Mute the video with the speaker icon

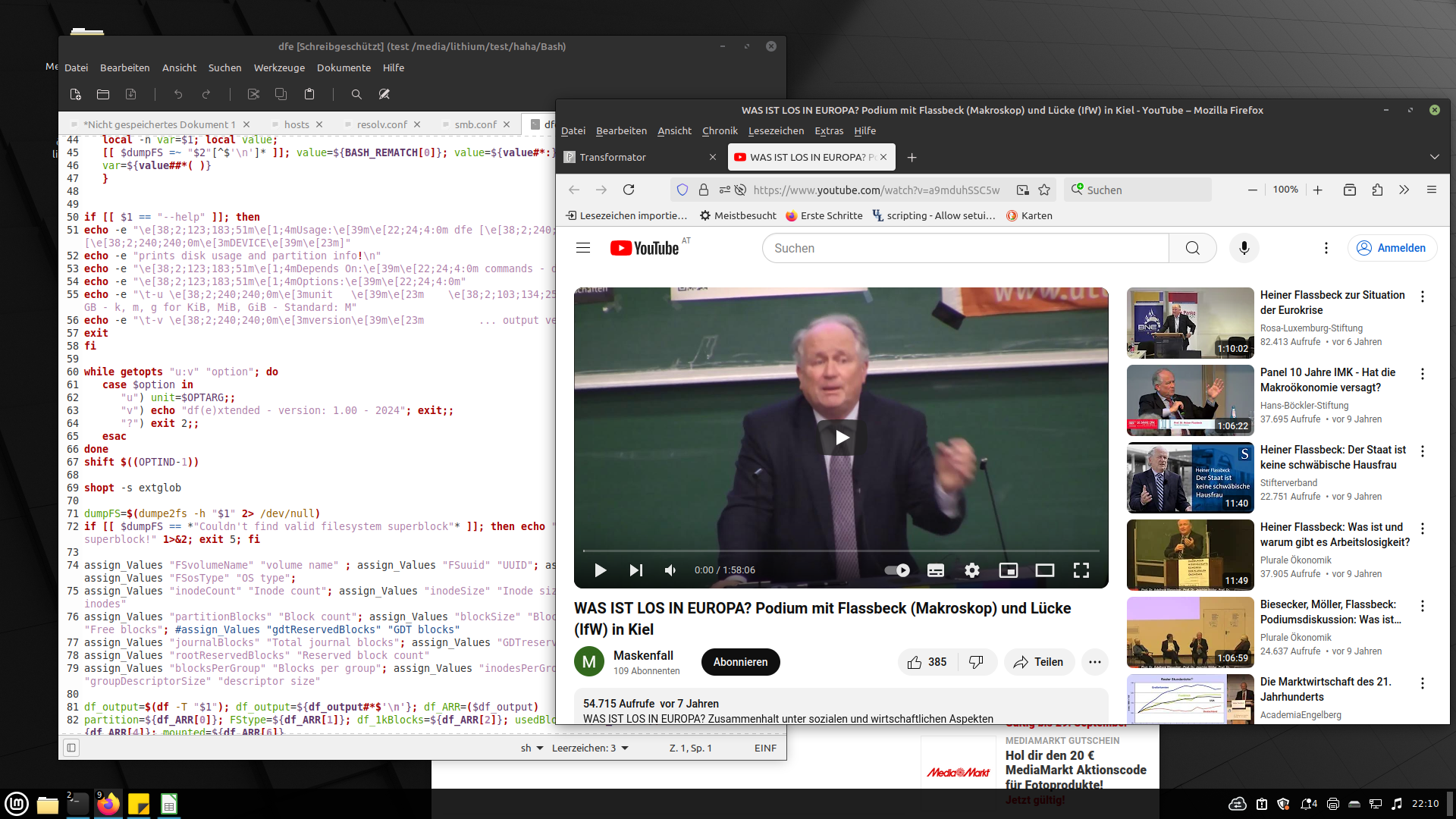pos(671,570)
